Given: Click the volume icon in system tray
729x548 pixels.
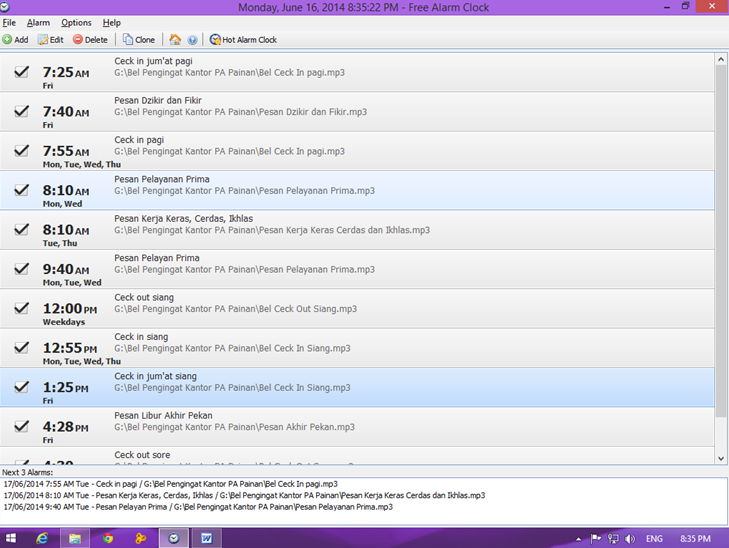Looking at the screenshot, I should click(x=630, y=539).
